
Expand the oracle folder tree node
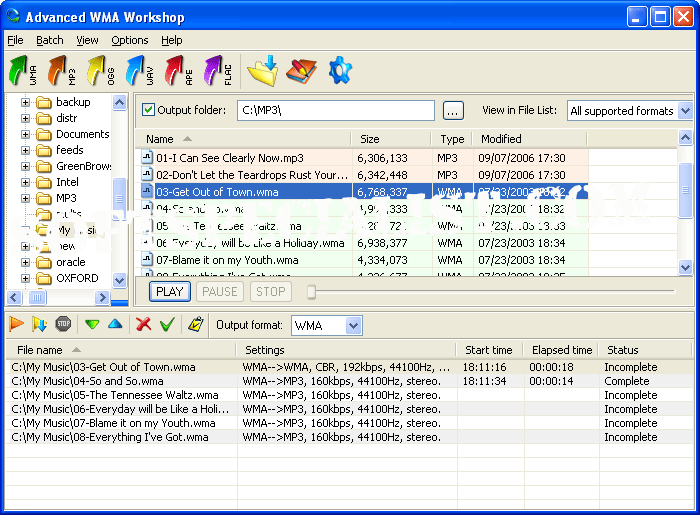[x=26, y=262]
